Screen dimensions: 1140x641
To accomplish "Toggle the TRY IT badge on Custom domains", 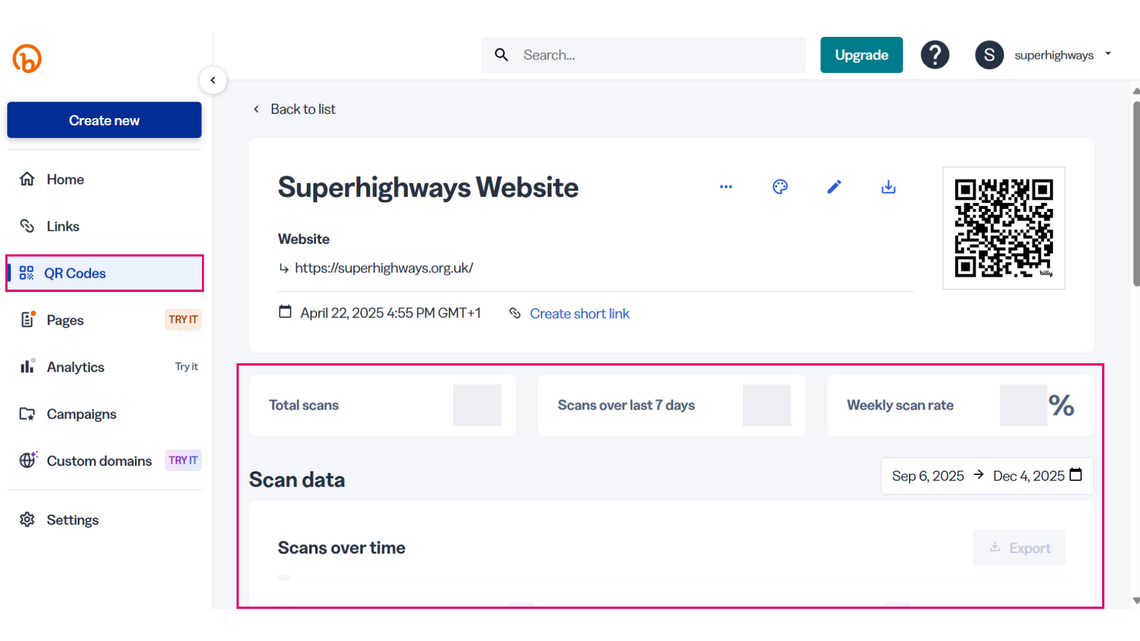I will [x=182, y=460].
